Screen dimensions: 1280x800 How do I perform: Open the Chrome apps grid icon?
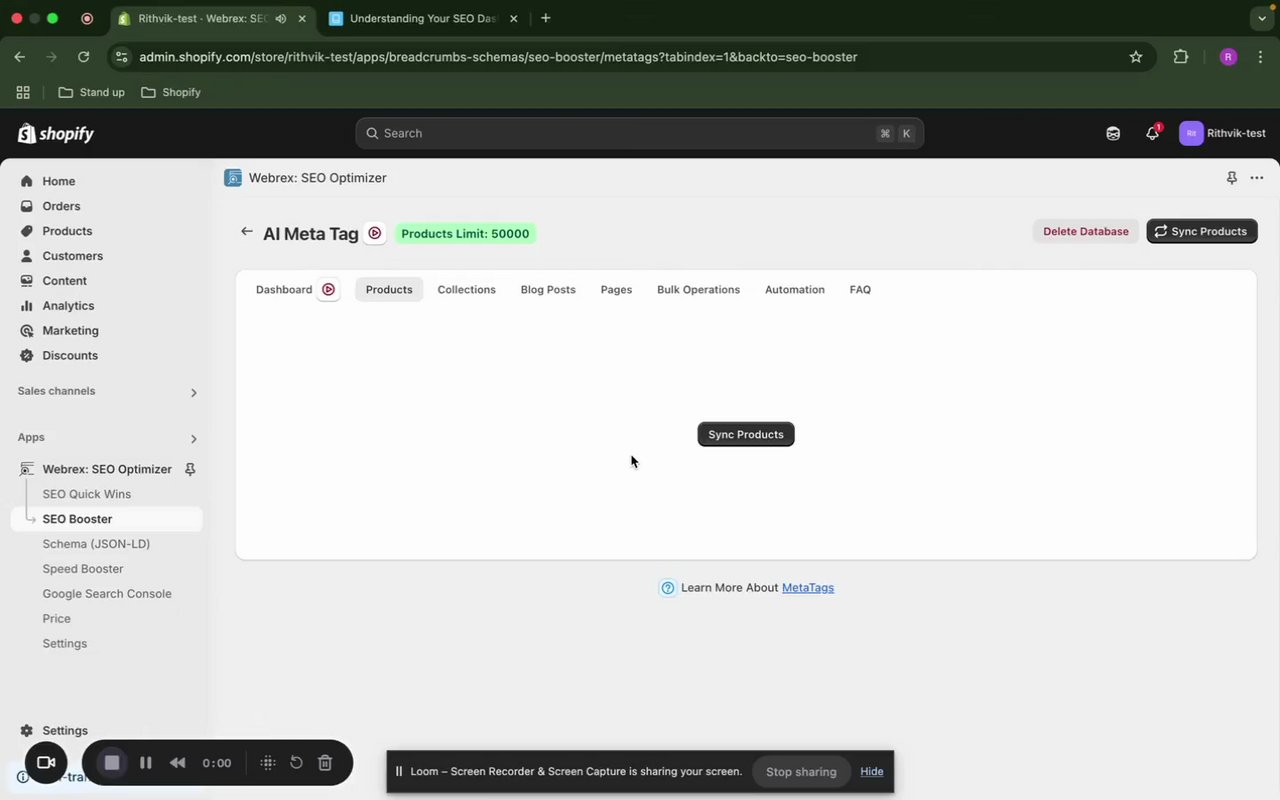click(x=23, y=92)
